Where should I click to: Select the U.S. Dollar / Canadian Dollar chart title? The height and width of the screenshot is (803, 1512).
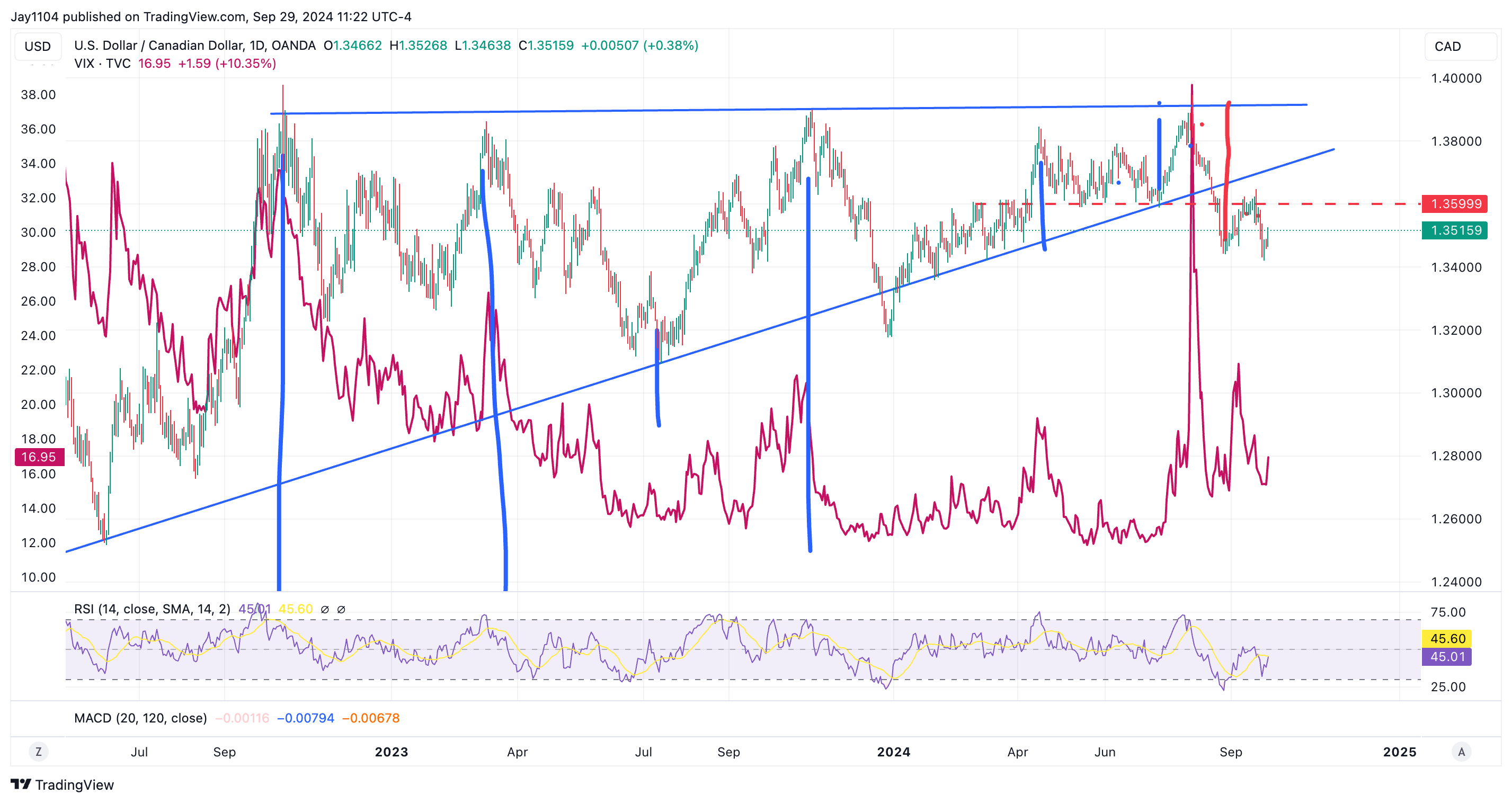[x=195, y=45]
